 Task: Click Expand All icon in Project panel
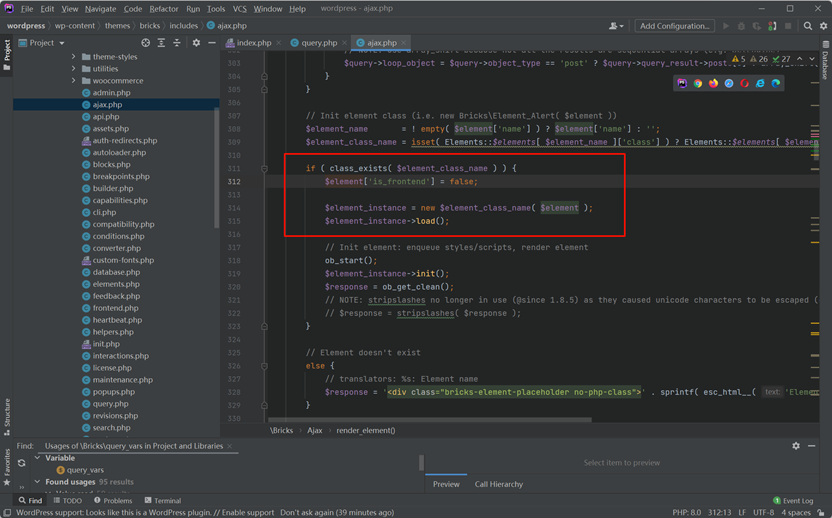161,42
